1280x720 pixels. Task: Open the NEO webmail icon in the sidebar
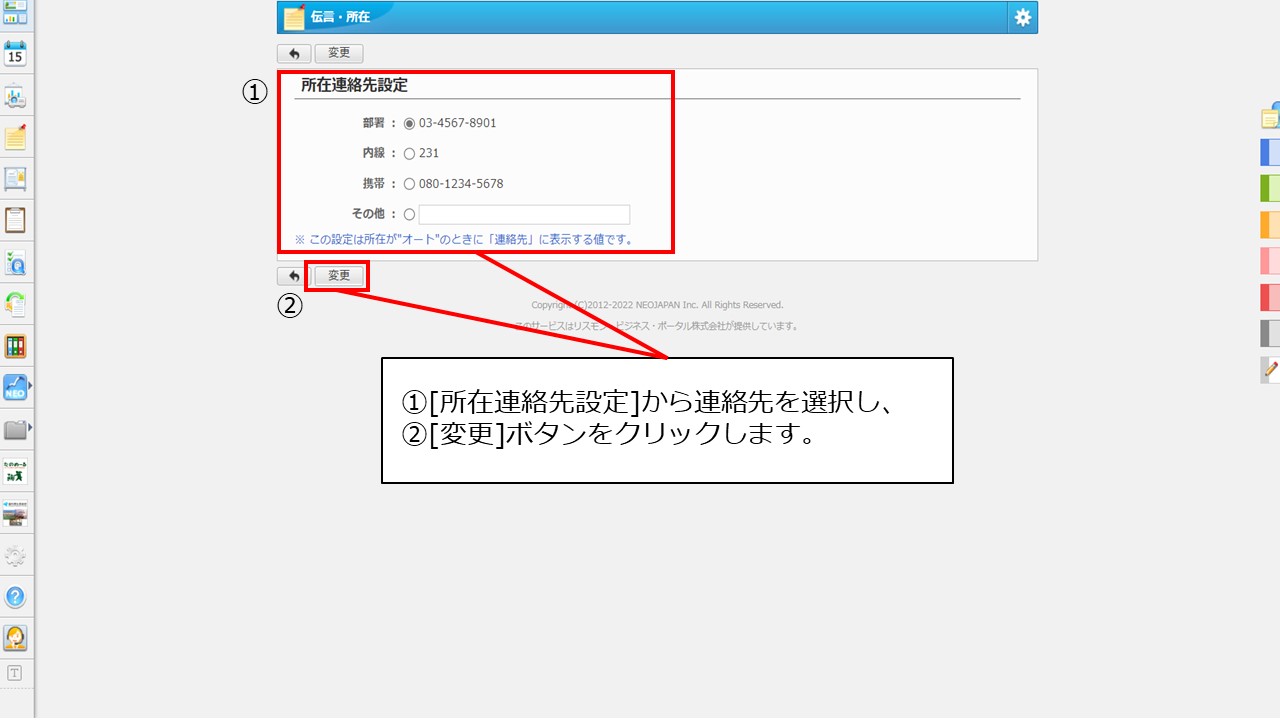click(15, 386)
